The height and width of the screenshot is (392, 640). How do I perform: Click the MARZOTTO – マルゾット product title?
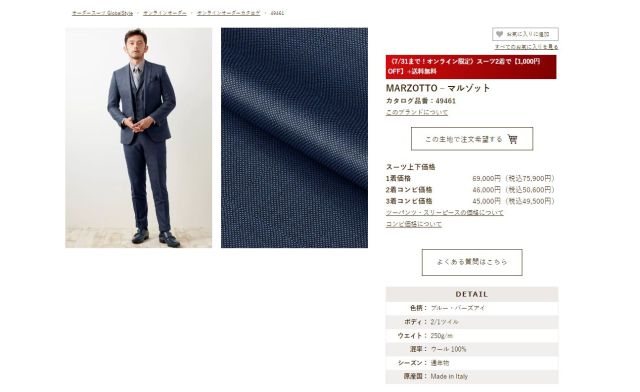pos(438,88)
